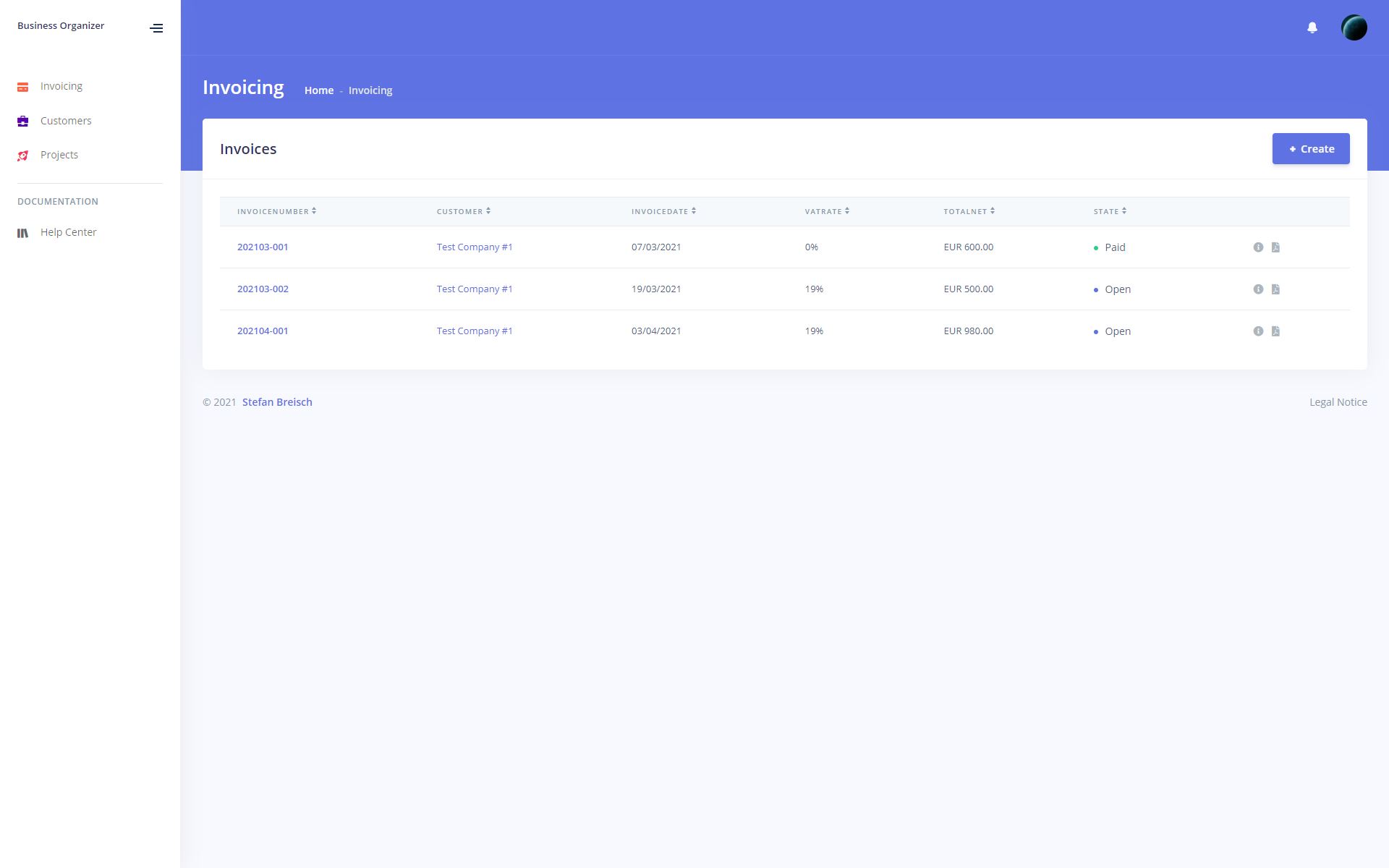Sort table by State column
Screen dimensions: 1389x868
pos(1110,211)
